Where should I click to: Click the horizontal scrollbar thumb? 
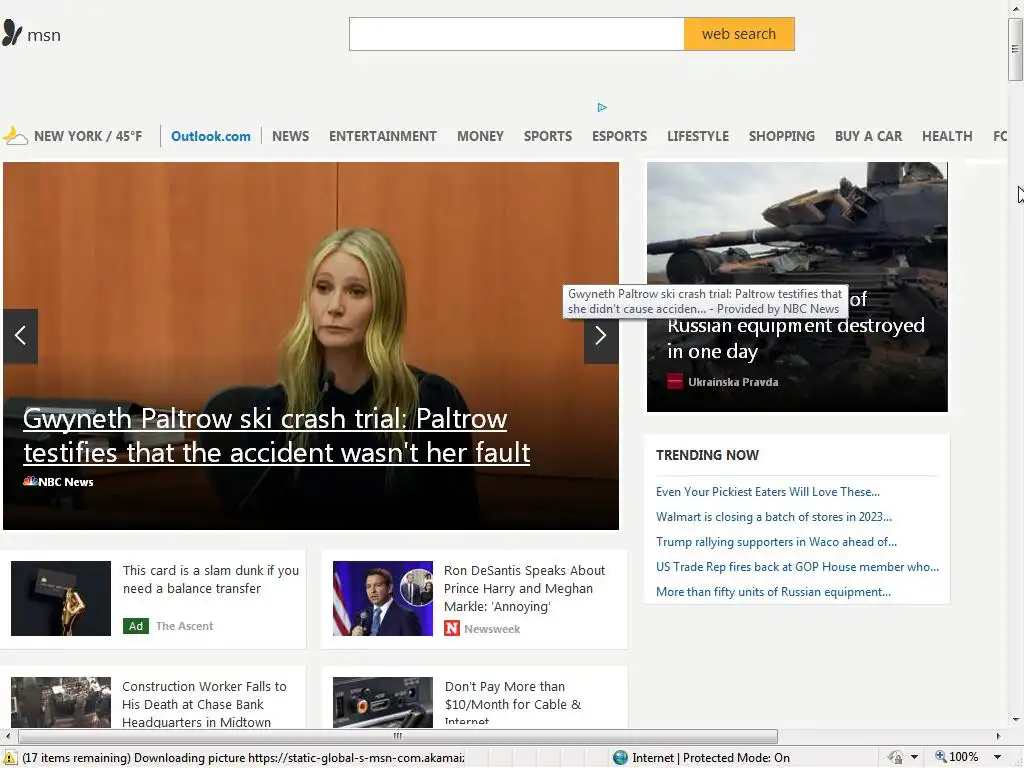point(398,736)
